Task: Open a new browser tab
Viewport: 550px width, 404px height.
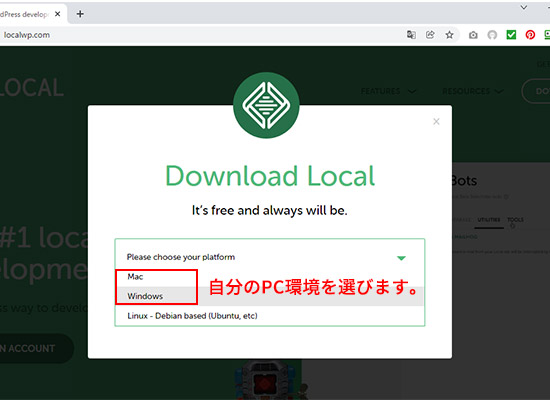Action: pyautogui.click(x=80, y=14)
